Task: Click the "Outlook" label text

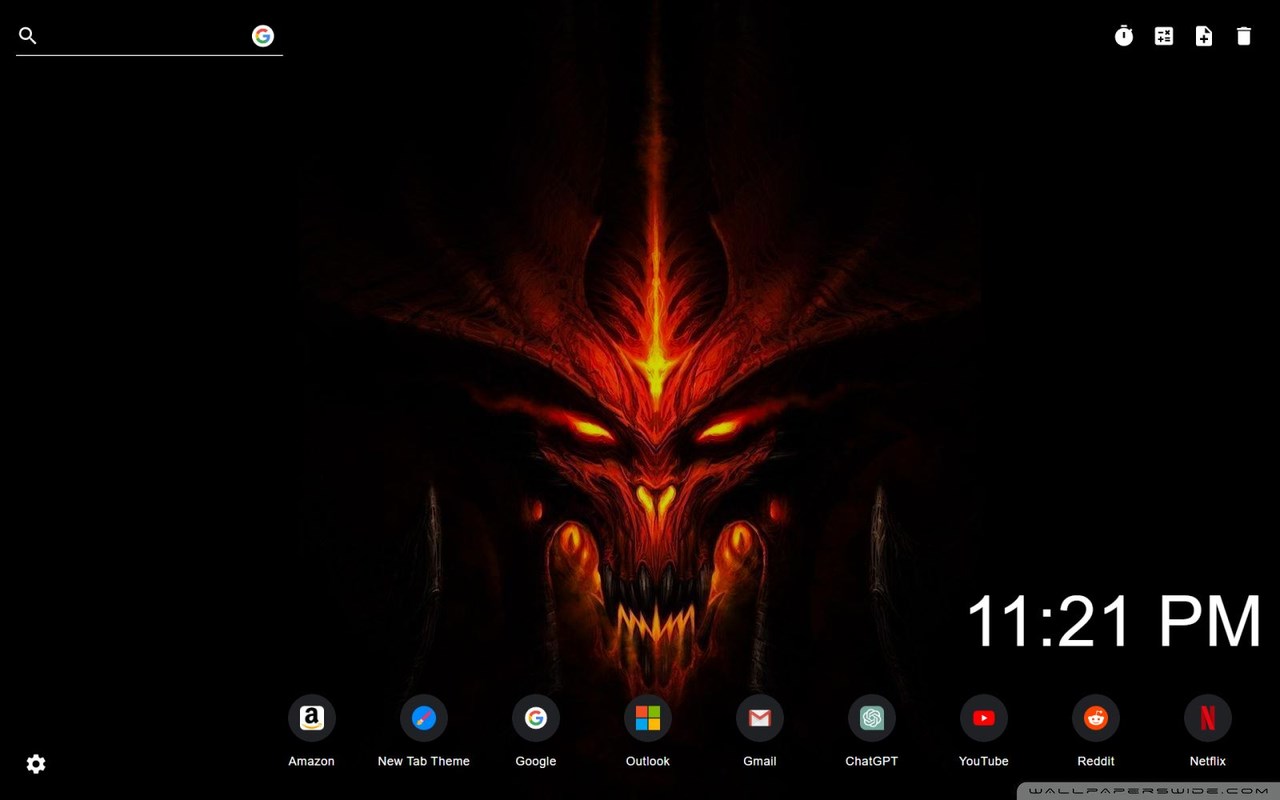Action: coord(648,761)
